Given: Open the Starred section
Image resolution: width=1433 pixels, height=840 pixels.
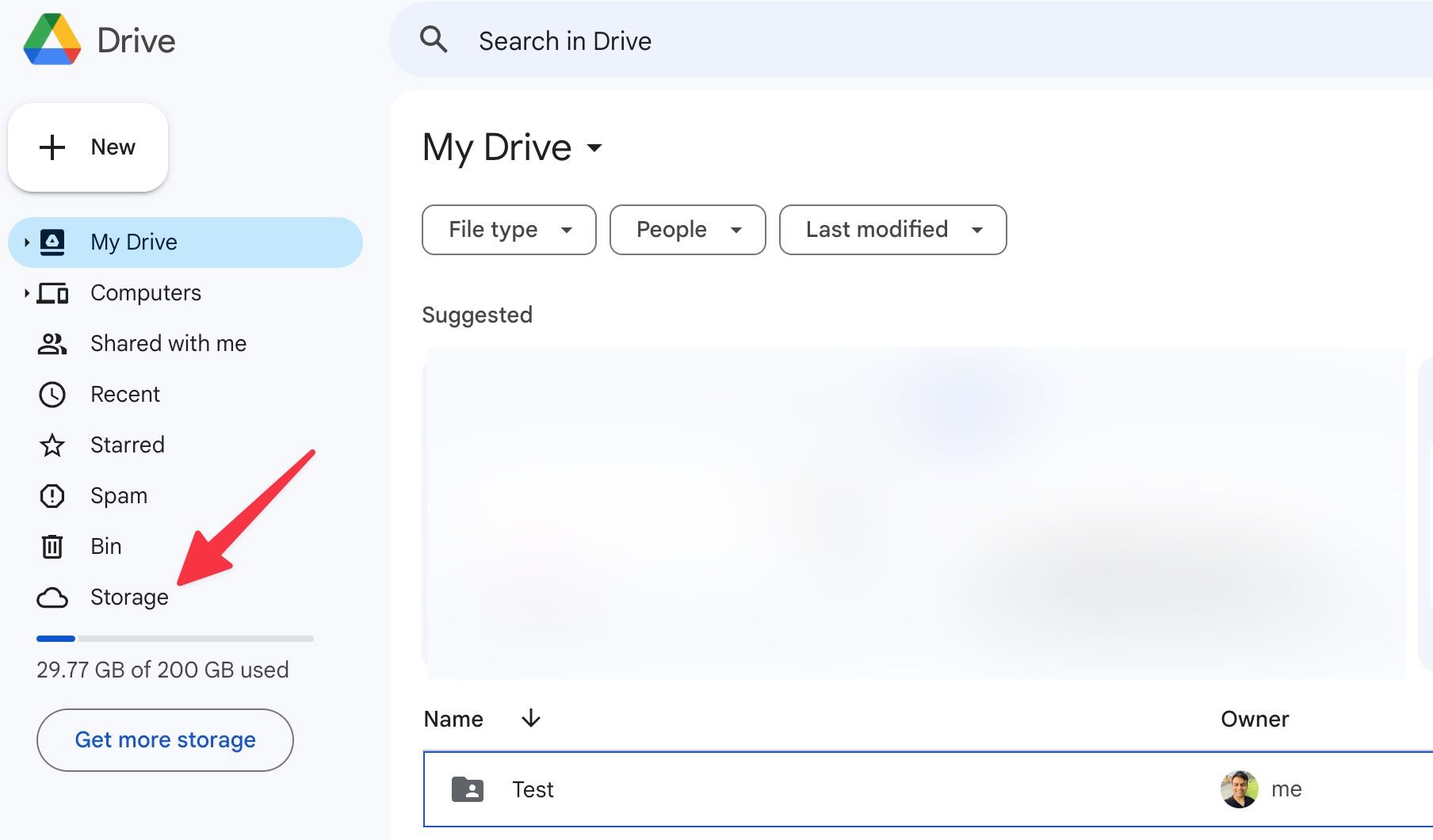Looking at the screenshot, I should [52, 445].
